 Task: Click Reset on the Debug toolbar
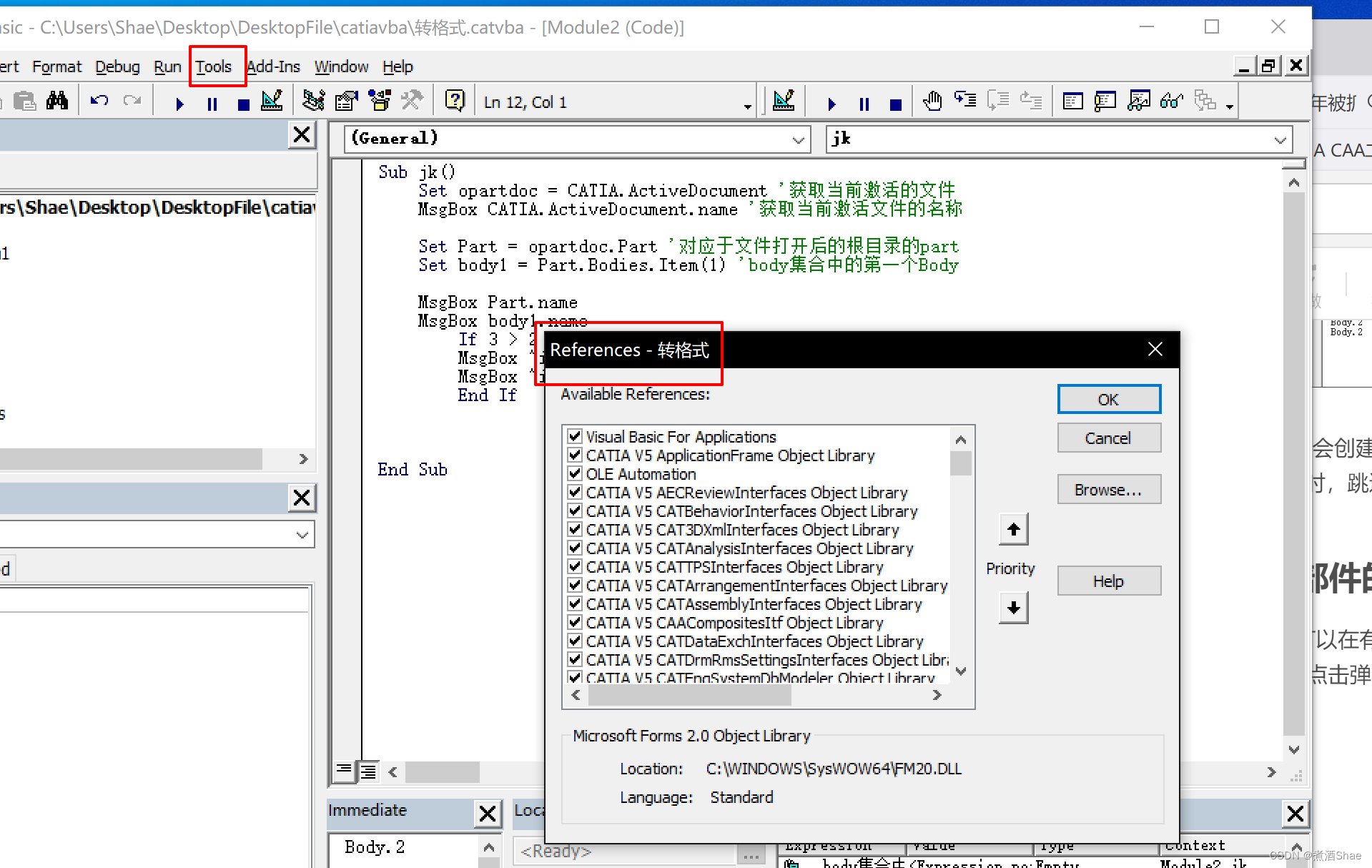[895, 104]
